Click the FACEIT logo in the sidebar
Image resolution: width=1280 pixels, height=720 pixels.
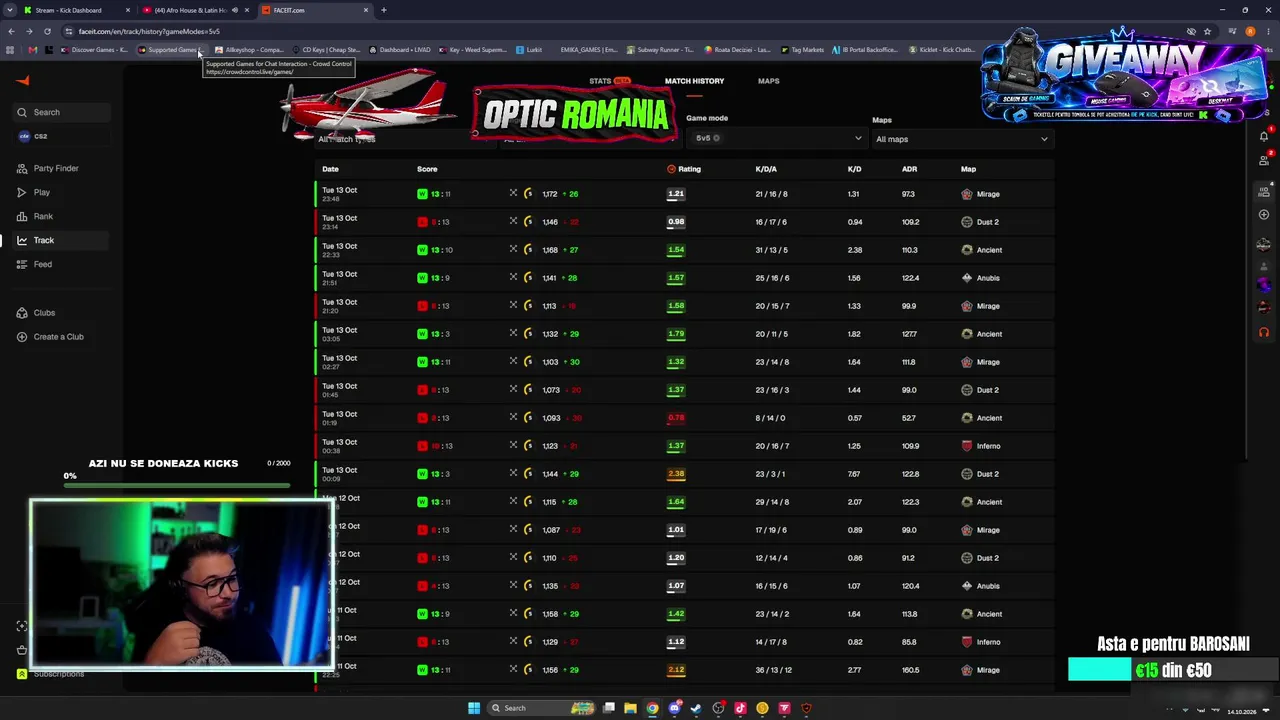coord(23,81)
